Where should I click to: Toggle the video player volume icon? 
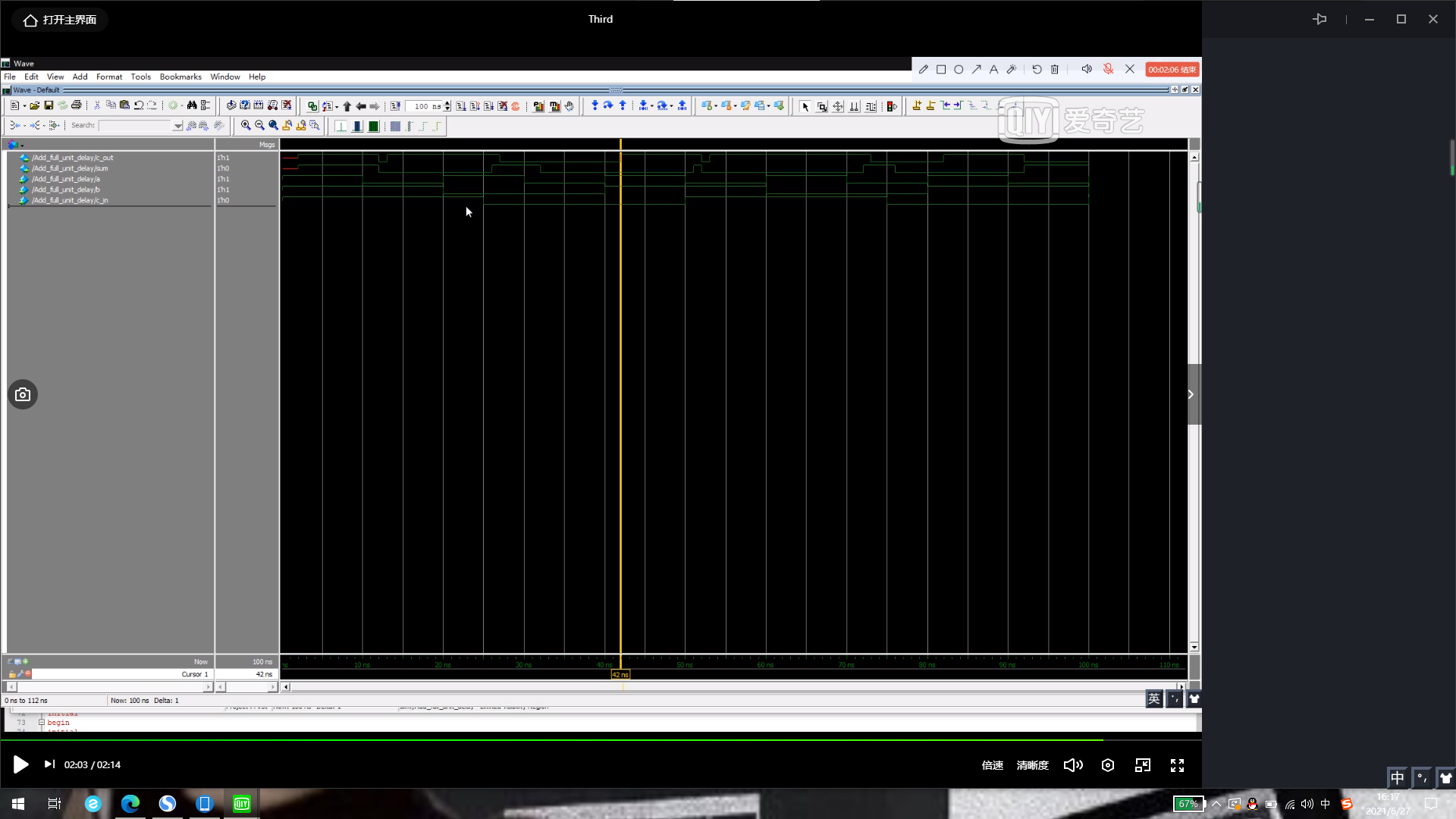point(1073,765)
